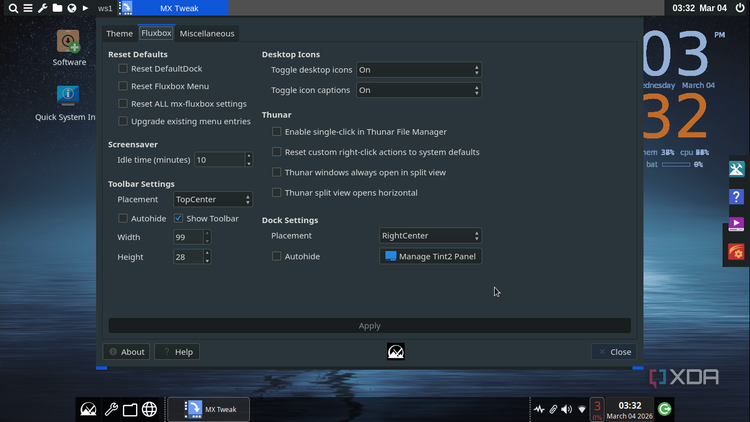The height and width of the screenshot is (422, 750).
Task: Click the toolbar Height value field
Action: click(x=188, y=257)
